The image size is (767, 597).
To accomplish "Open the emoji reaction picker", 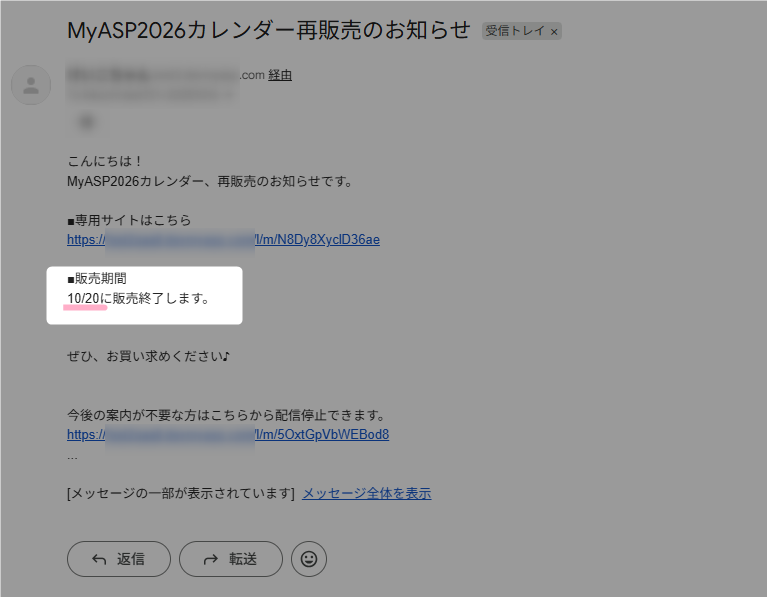I will click(x=309, y=559).
